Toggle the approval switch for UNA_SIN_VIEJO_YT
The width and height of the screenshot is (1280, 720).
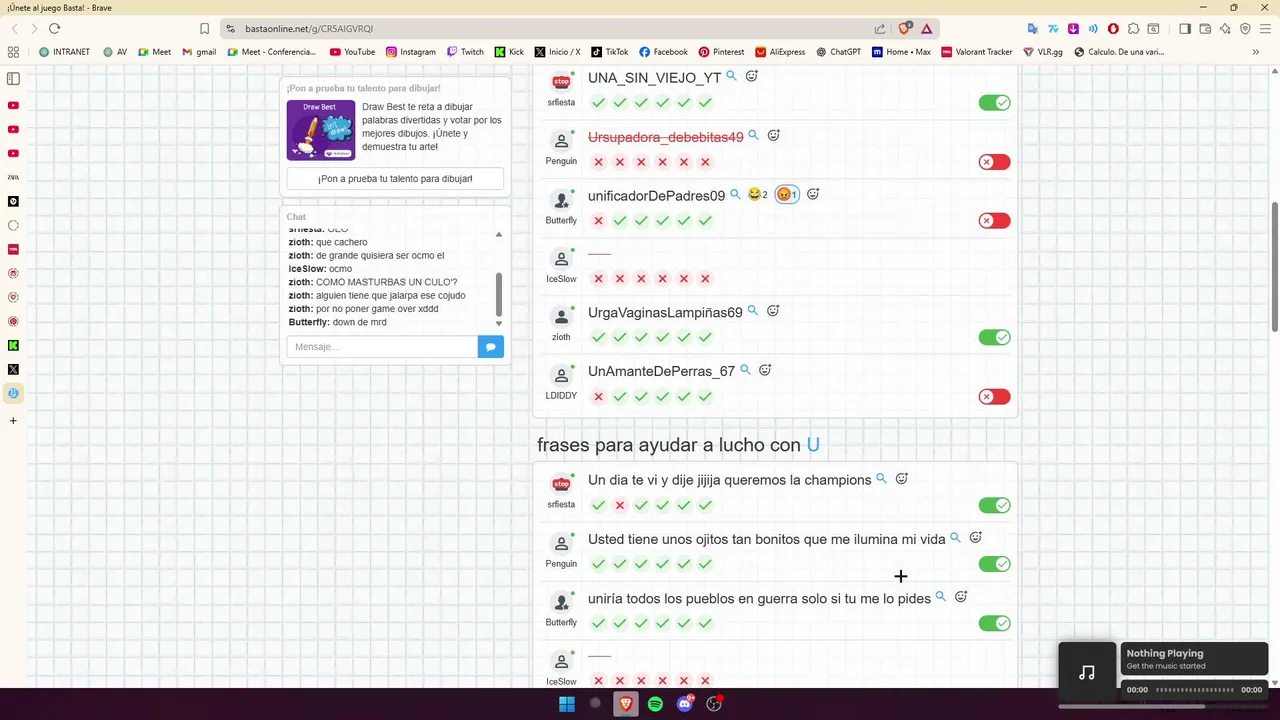(x=994, y=103)
